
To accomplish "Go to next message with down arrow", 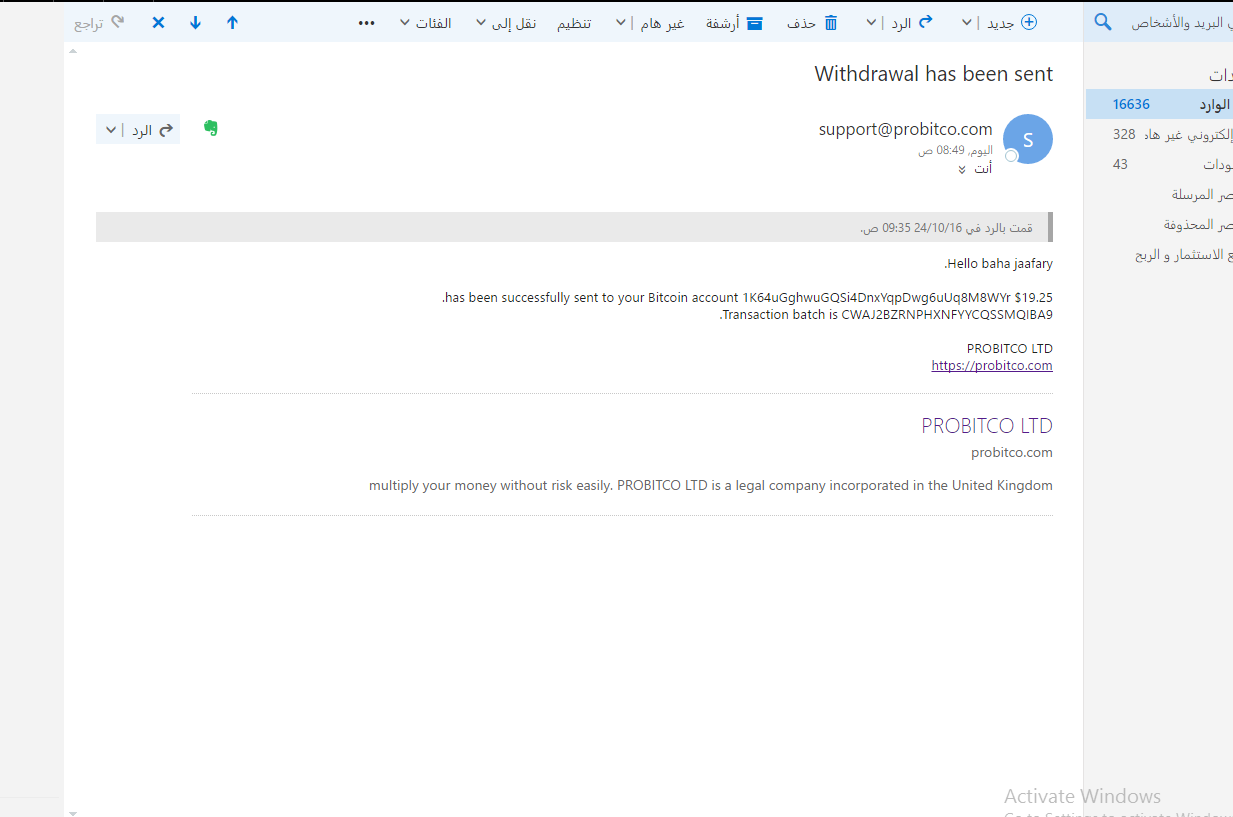I will tap(195, 22).
